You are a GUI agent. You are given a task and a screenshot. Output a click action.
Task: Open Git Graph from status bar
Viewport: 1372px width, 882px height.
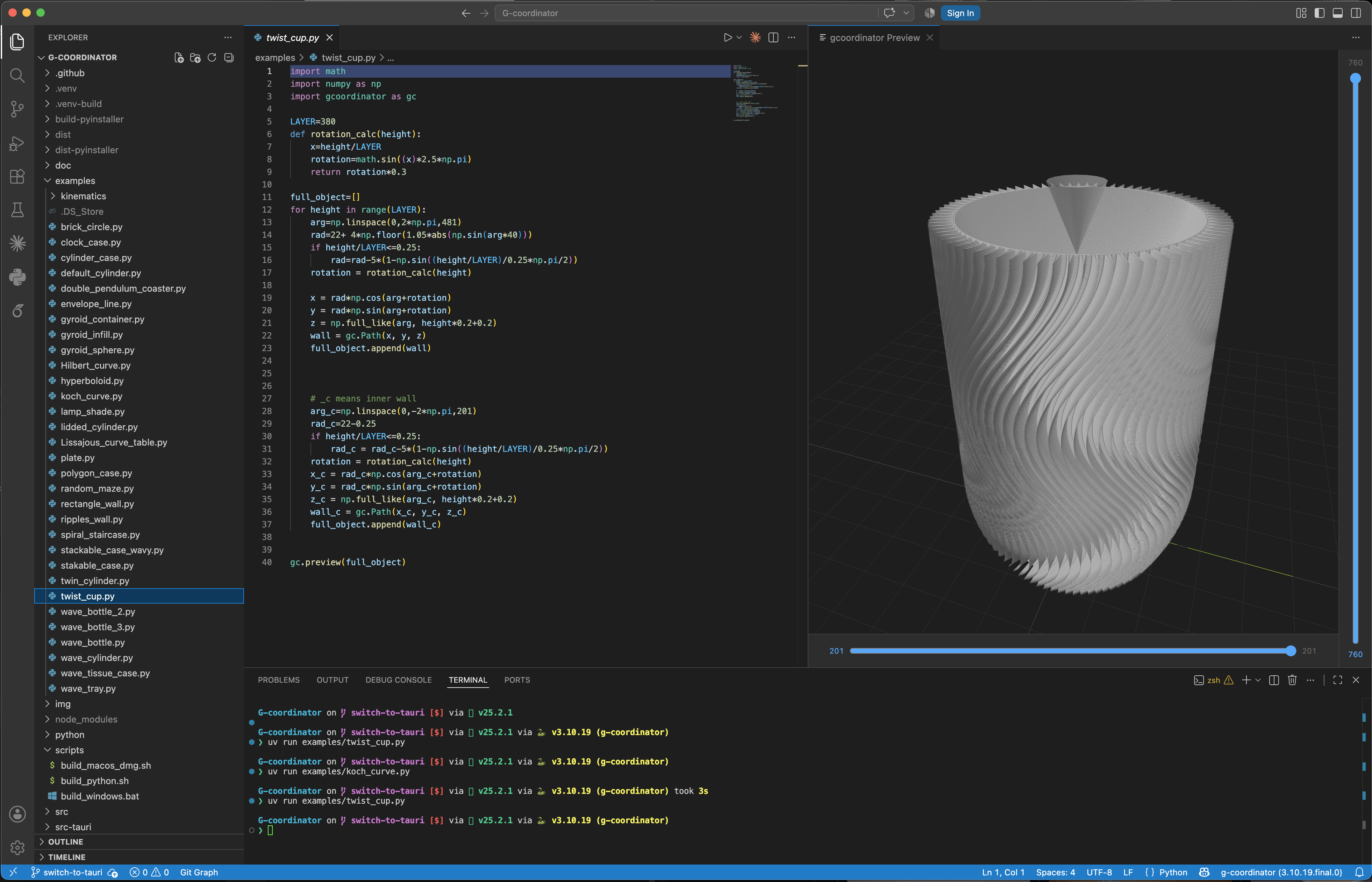pos(199,872)
